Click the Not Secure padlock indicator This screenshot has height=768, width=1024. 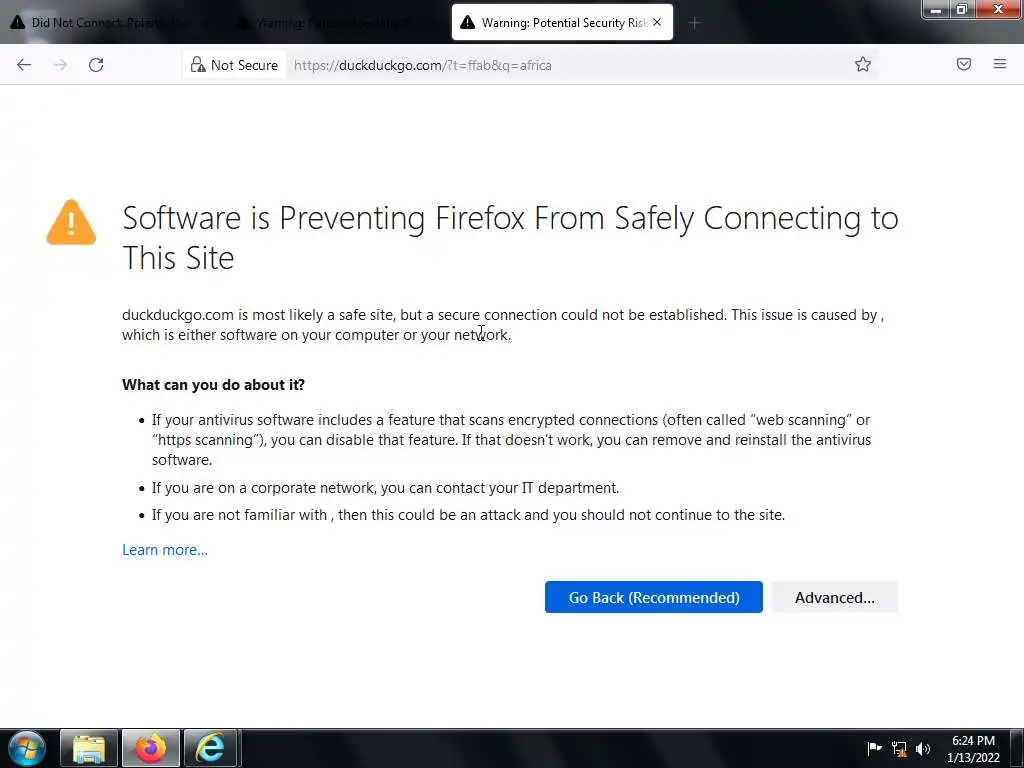(x=234, y=65)
